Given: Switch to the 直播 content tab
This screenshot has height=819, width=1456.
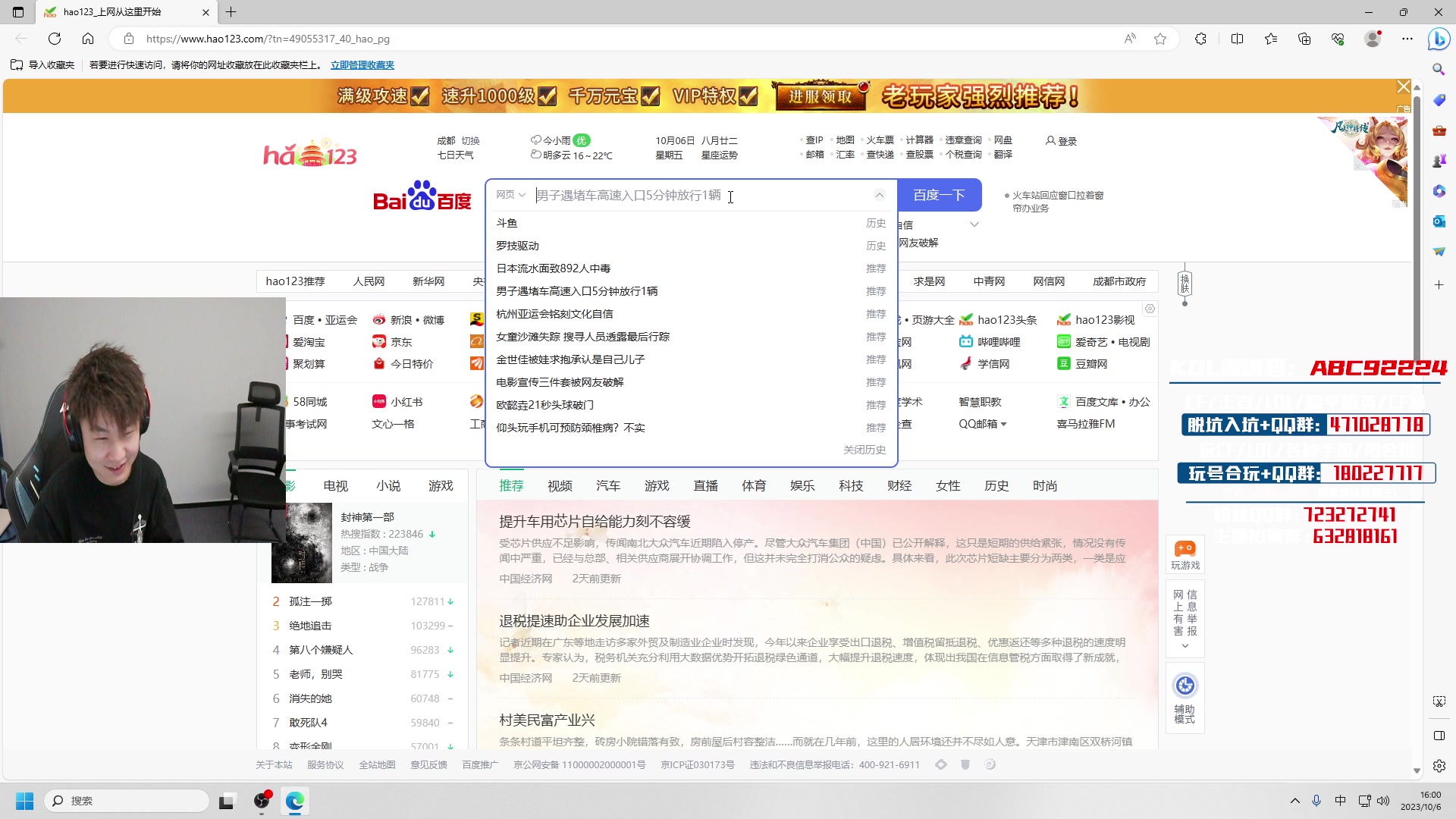Looking at the screenshot, I should 705,486.
